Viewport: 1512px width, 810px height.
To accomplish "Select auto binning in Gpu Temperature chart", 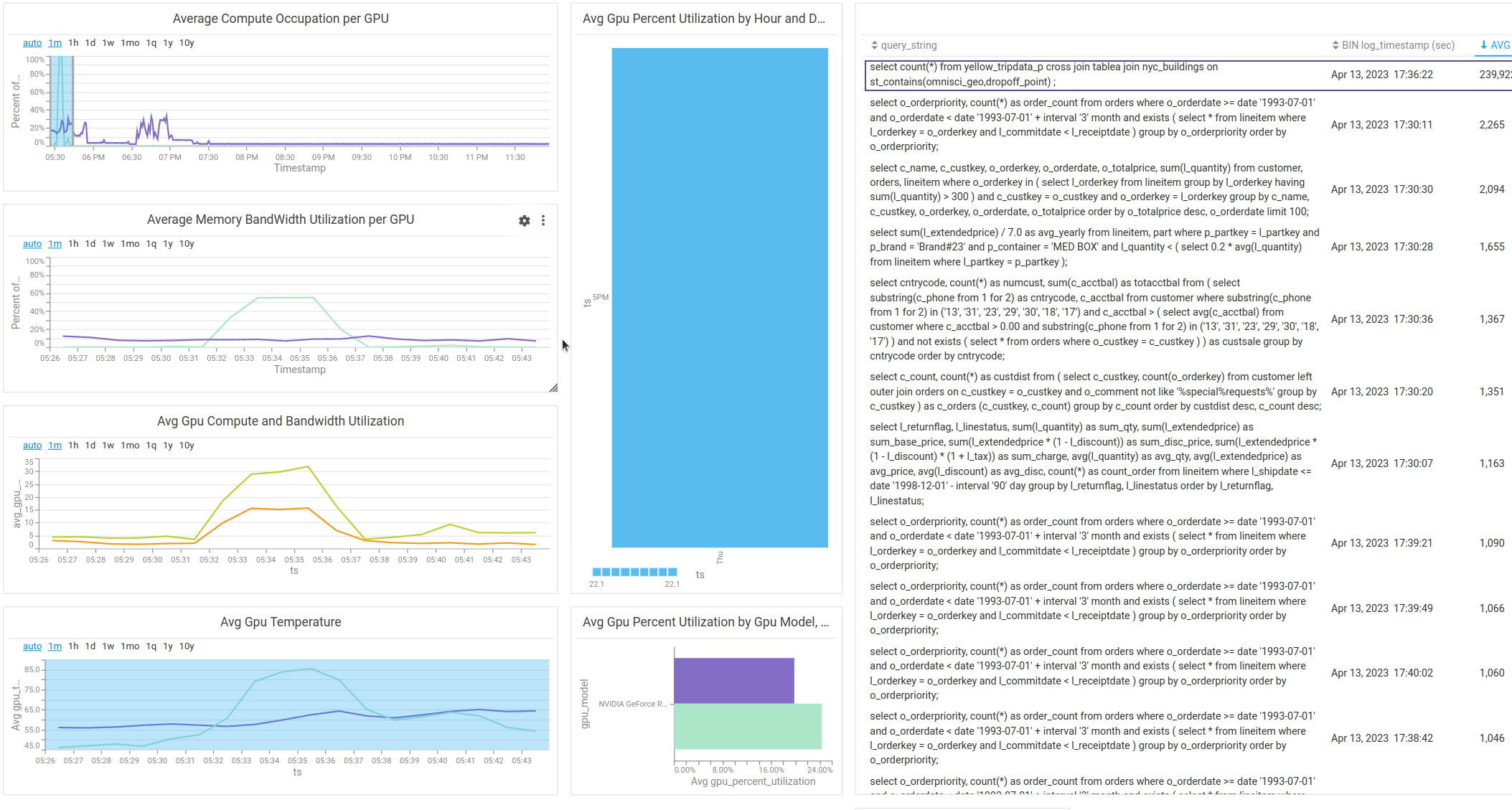I will pos(32,646).
